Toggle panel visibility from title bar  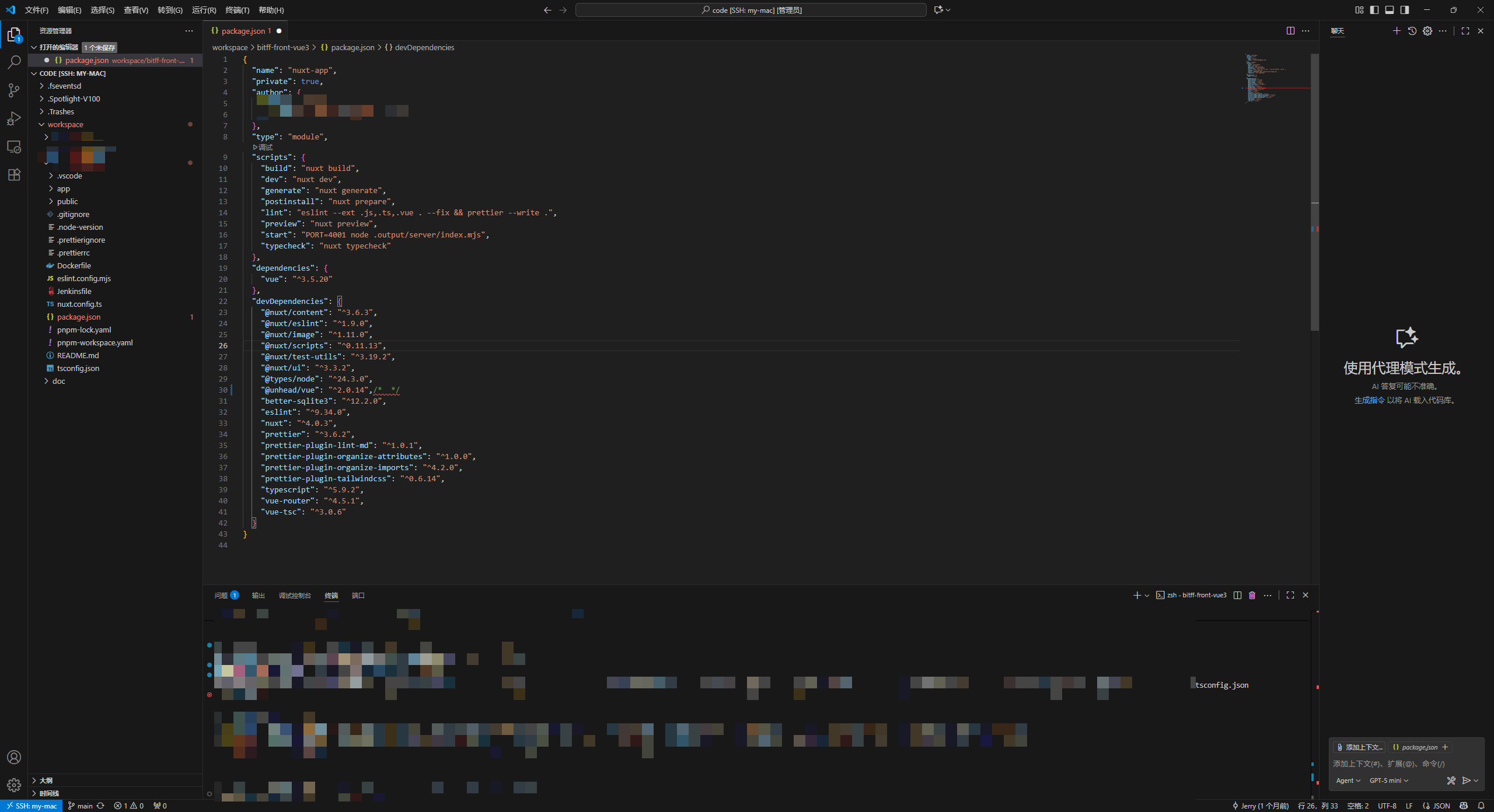point(1390,10)
